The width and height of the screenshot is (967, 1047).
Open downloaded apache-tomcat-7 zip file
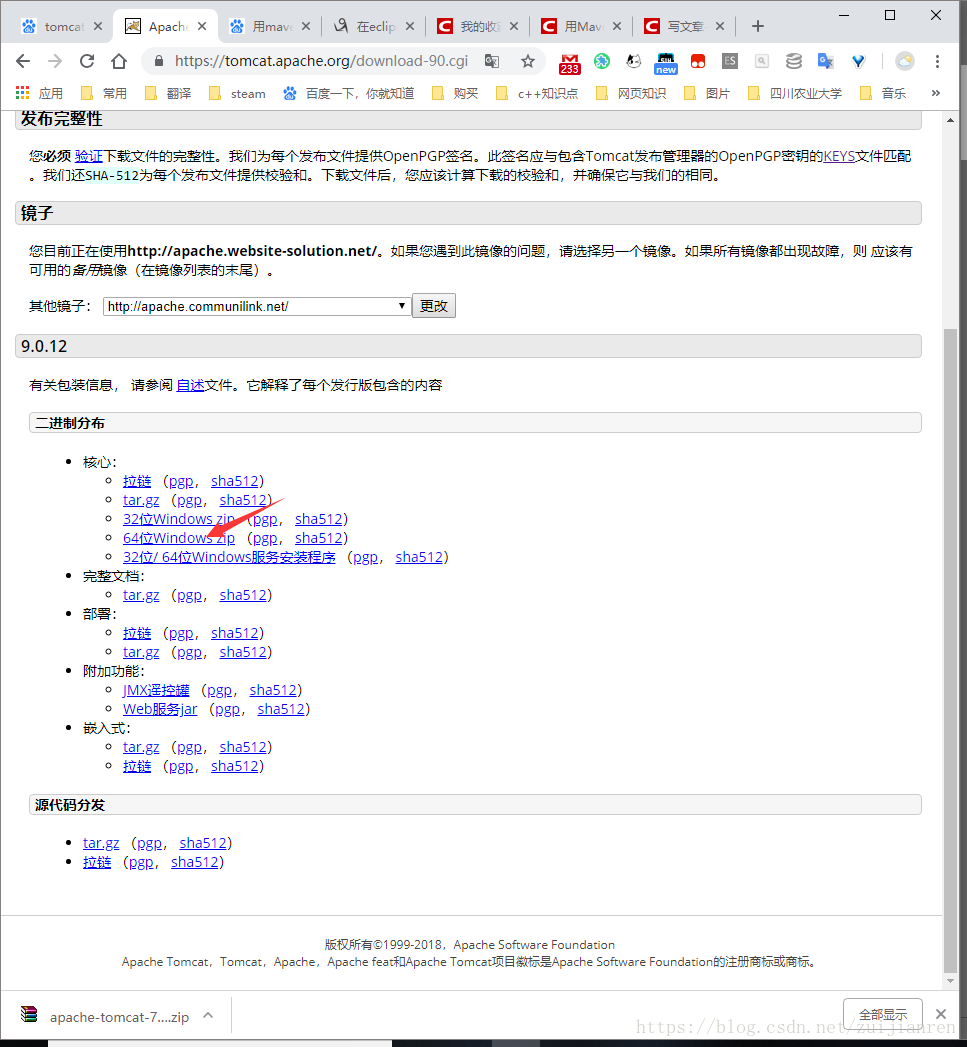click(x=106, y=1016)
